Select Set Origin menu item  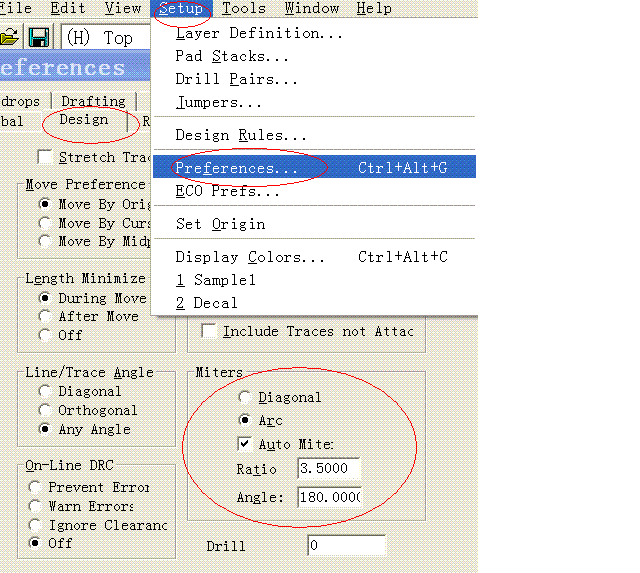pyautogui.click(x=314, y=224)
